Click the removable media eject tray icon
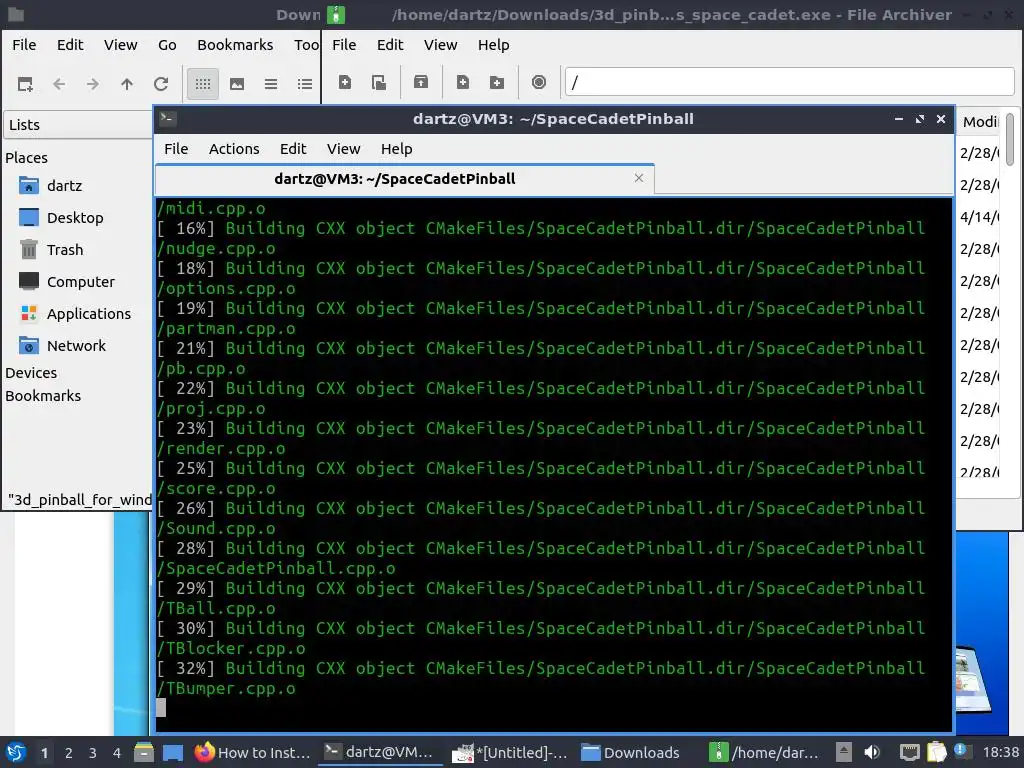Image resolution: width=1024 pixels, height=768 pixels. click(x=844, y=752)
